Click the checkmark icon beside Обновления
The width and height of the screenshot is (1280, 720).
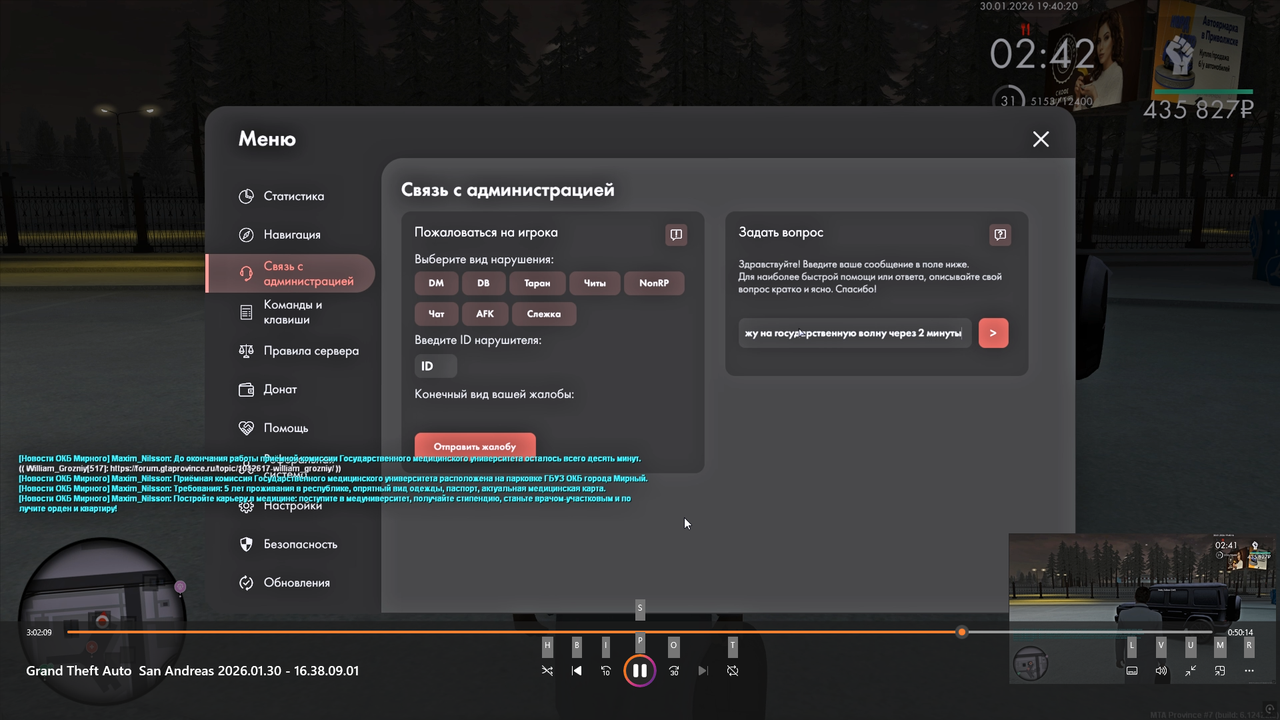click(x=246, y=582)
